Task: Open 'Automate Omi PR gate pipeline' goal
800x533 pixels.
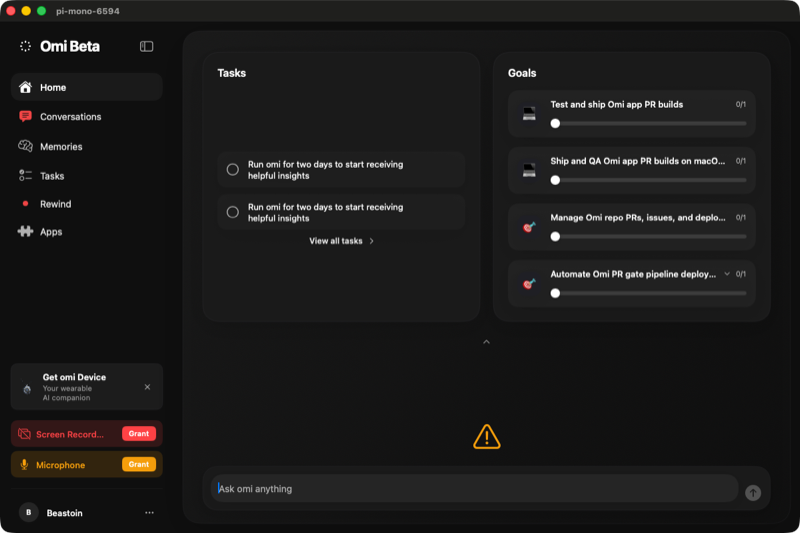Action: (x=632, y=283)
